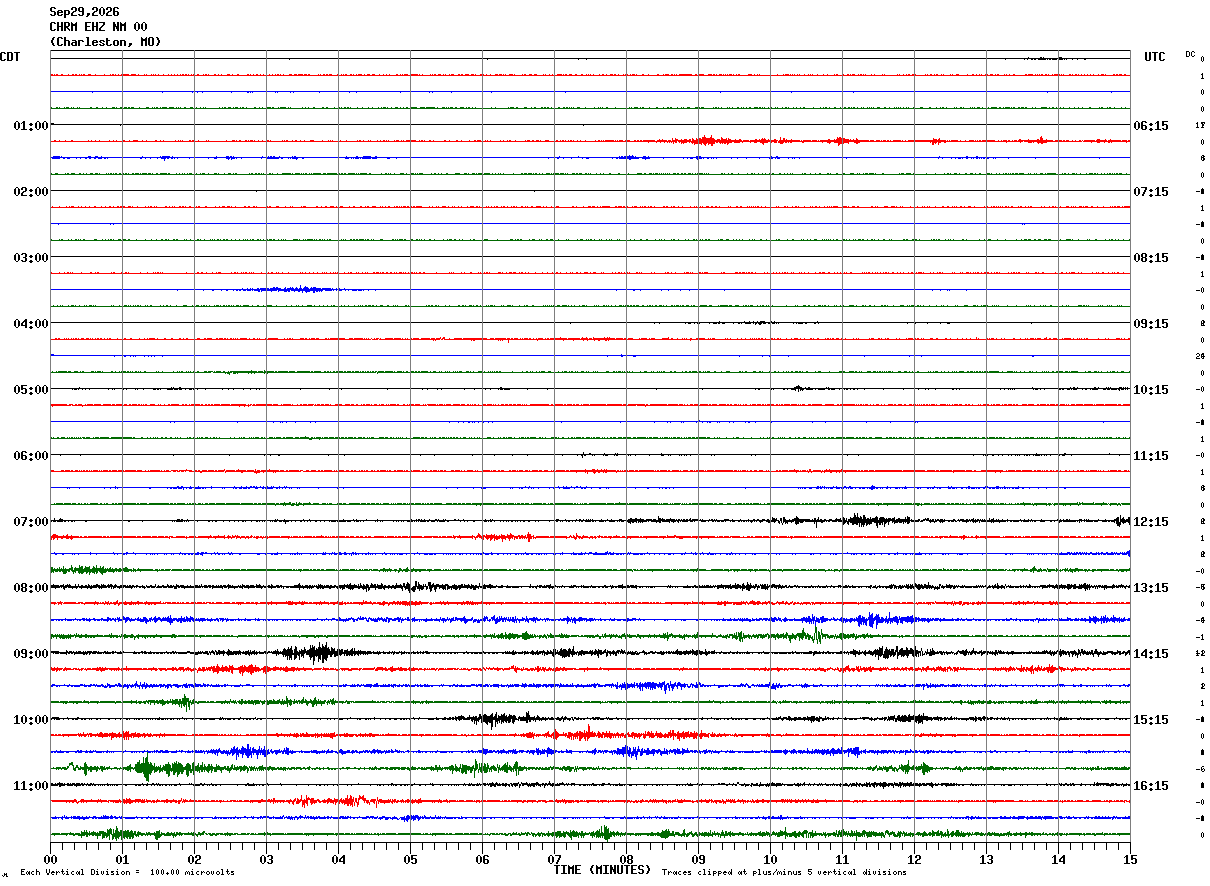The height and width of the screenshot is (886, 1210).
Task: Click the 16:15 UTC row label
Action: tap(1151, 786)
